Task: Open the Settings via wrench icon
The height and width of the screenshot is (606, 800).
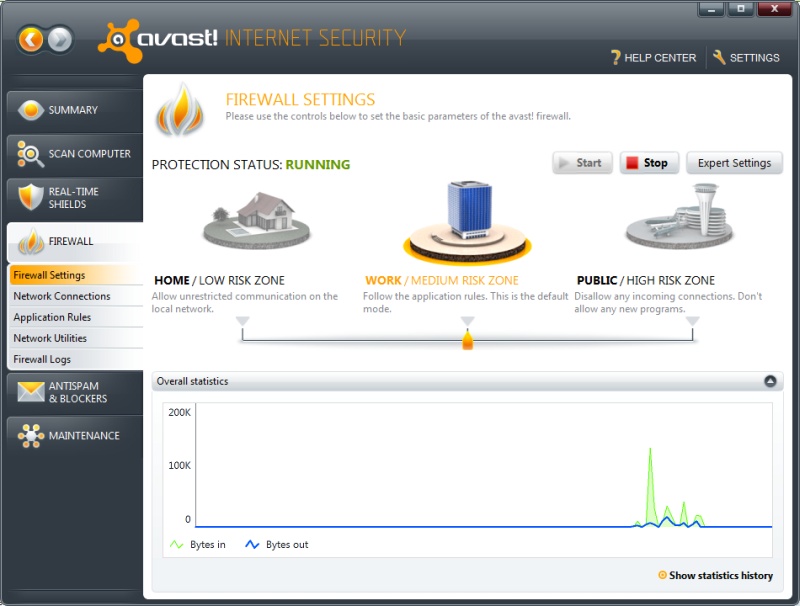Action: (x=746, y=58)
